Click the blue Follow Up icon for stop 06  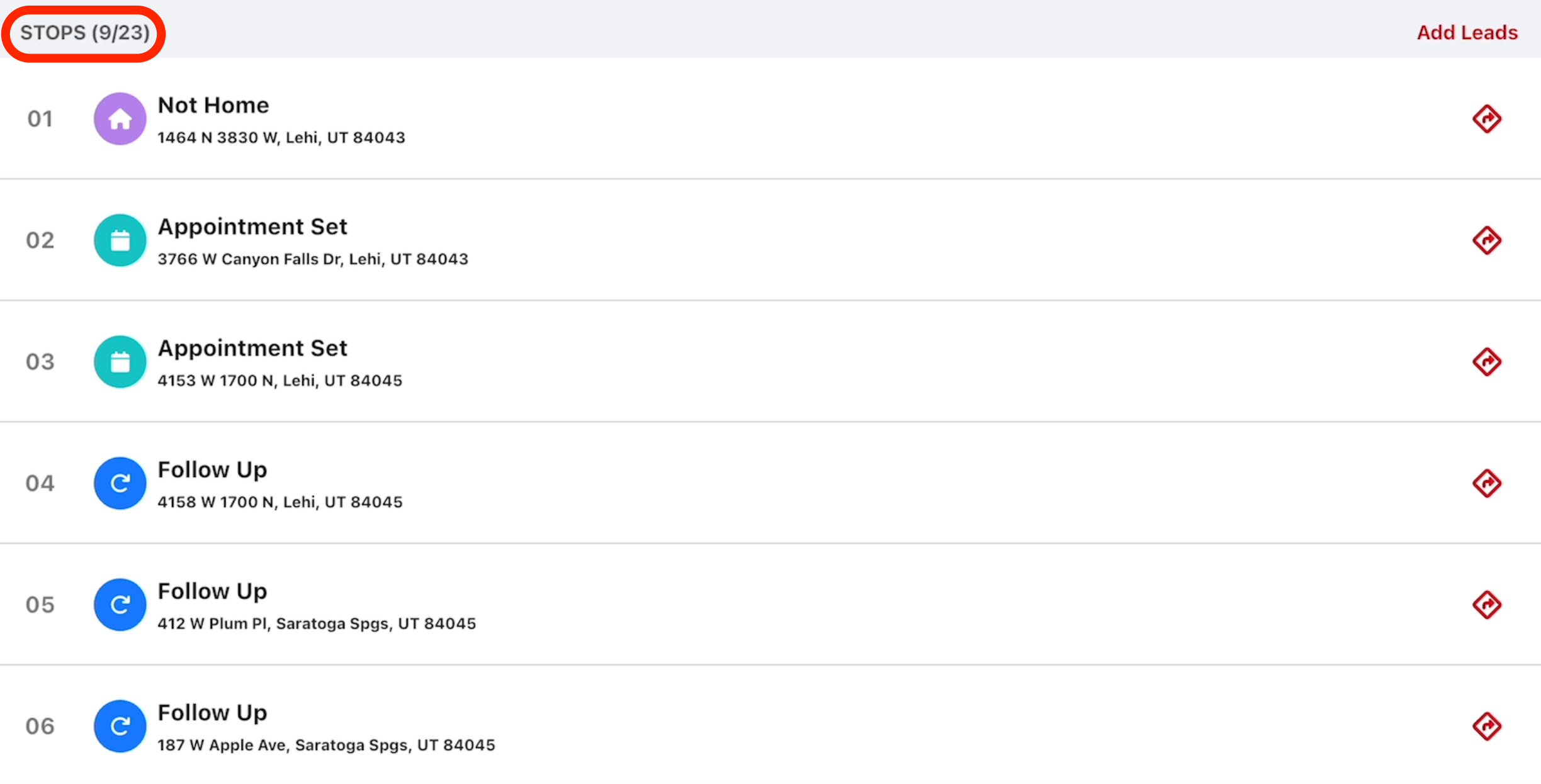(x=120, y=726)
